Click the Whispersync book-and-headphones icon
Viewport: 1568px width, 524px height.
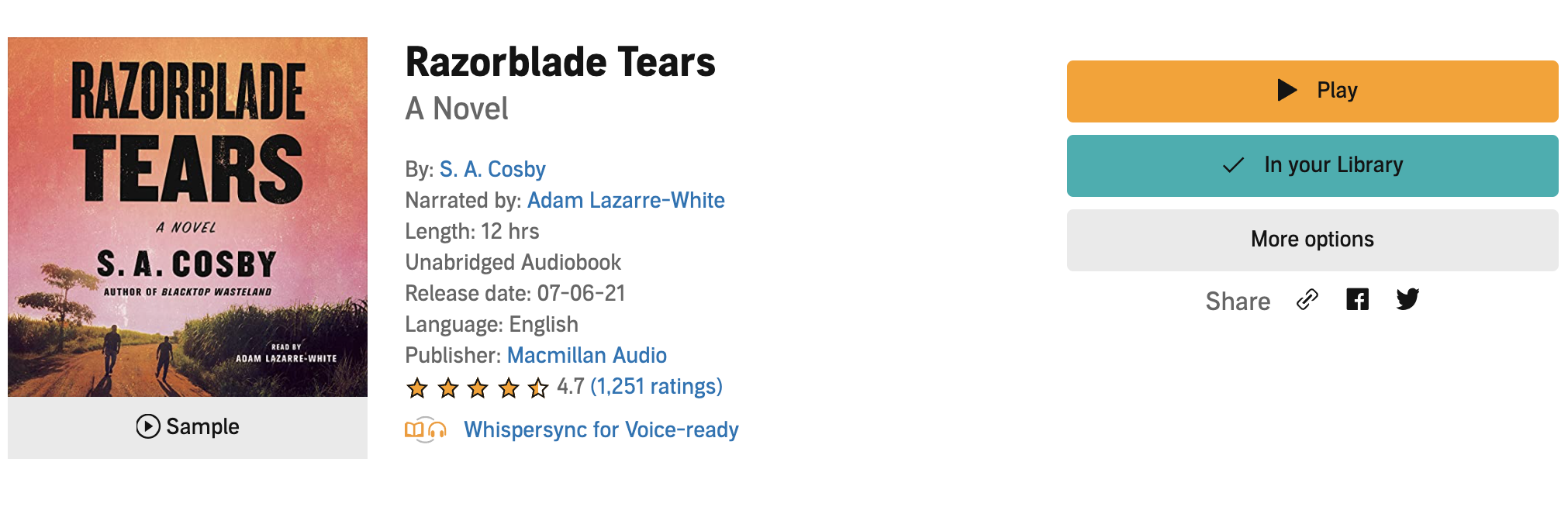click(425, 429)
